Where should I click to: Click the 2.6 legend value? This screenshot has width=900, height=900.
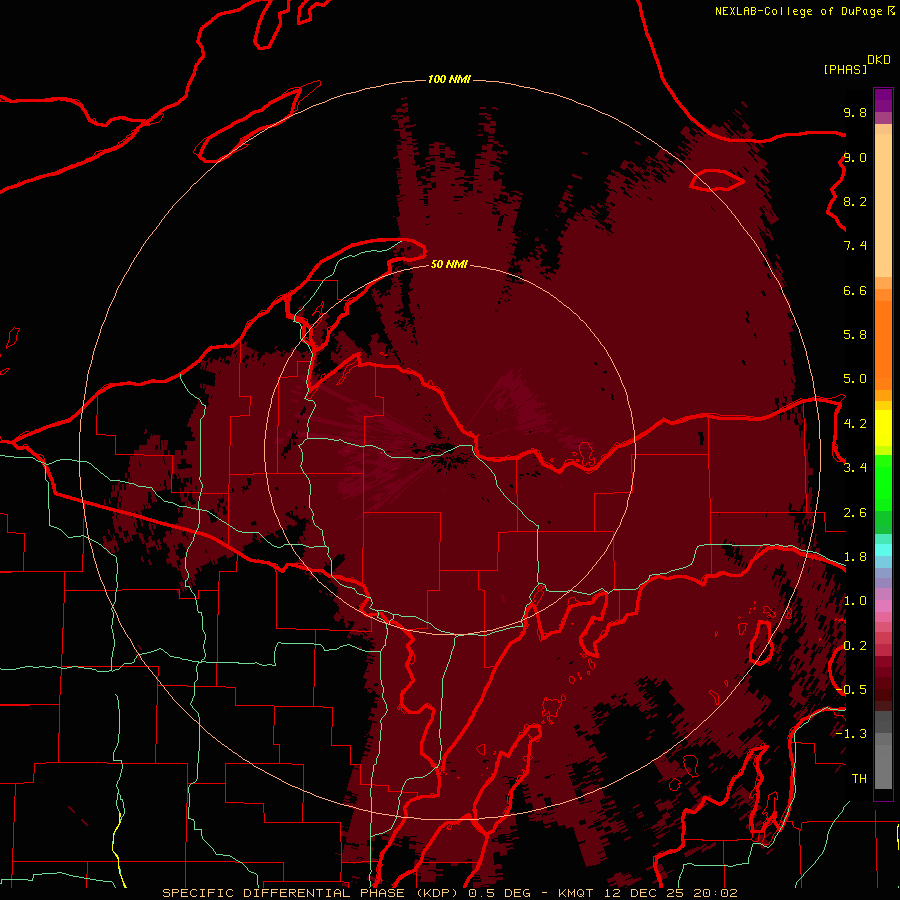click(x=855, y=513)
